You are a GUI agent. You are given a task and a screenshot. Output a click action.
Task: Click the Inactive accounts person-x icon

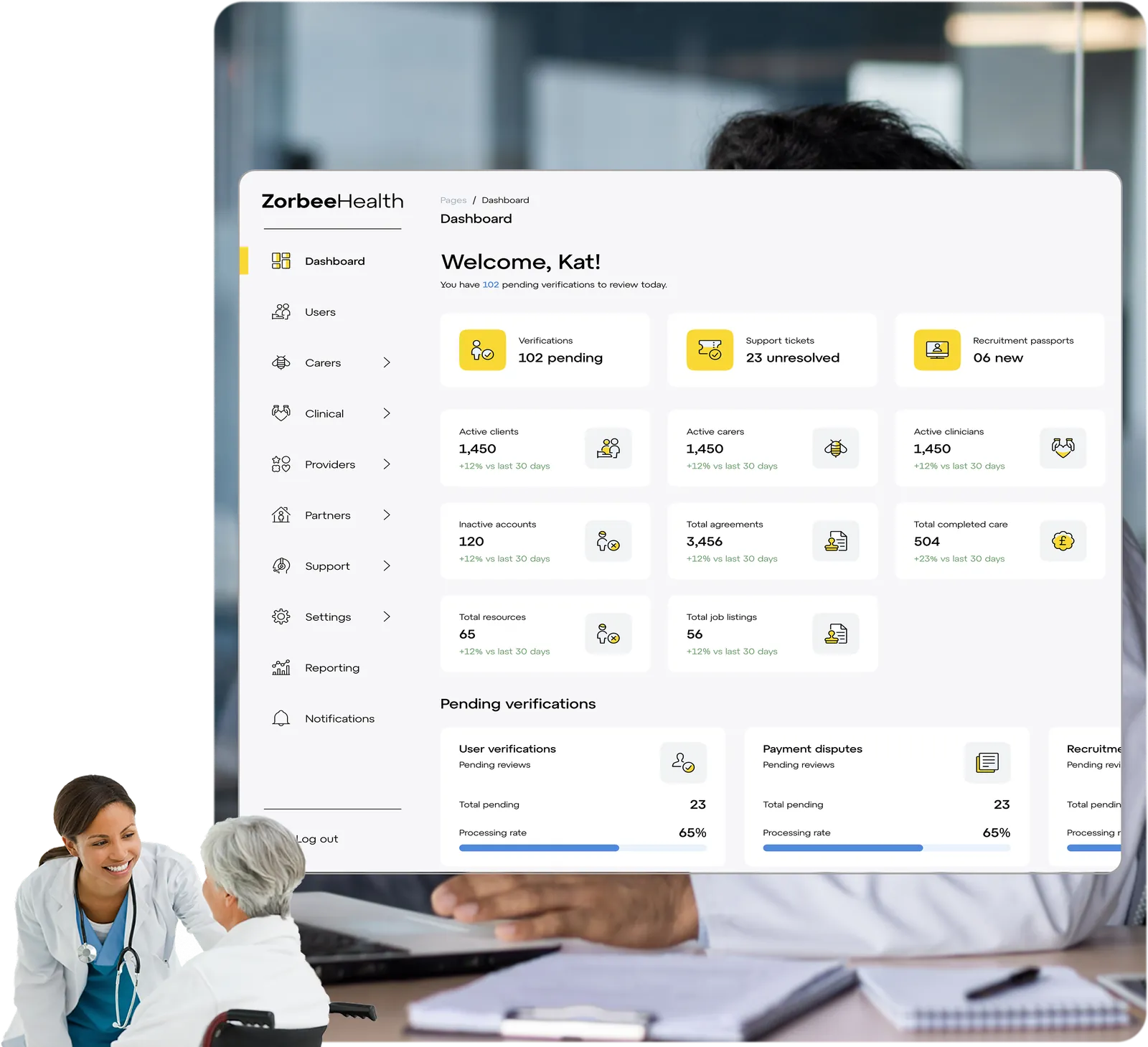(608, 541)
